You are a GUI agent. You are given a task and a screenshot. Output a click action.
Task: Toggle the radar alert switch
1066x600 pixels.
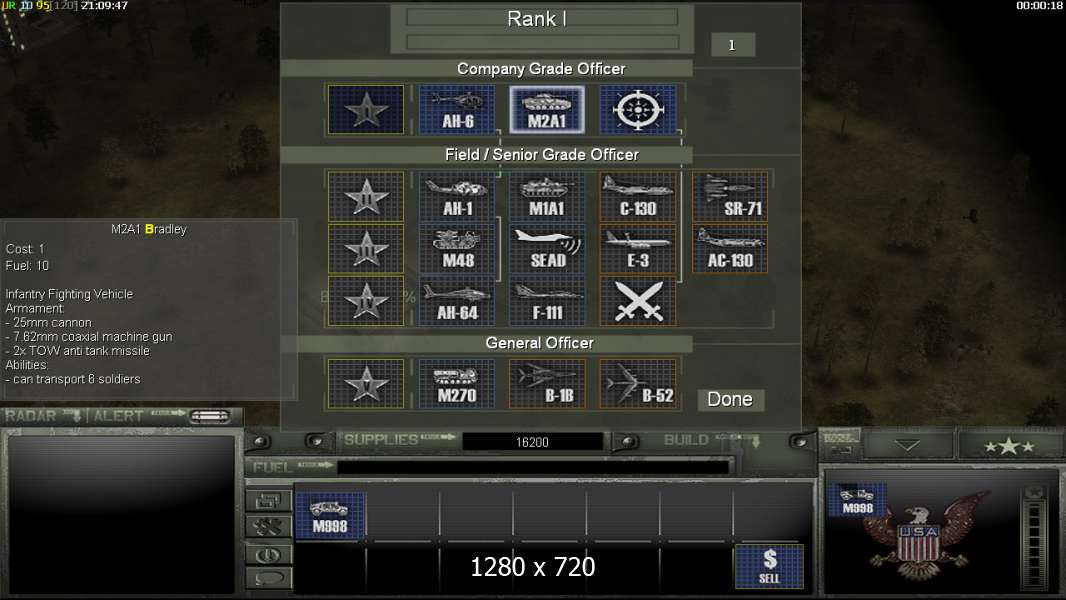tap(209, 416)
